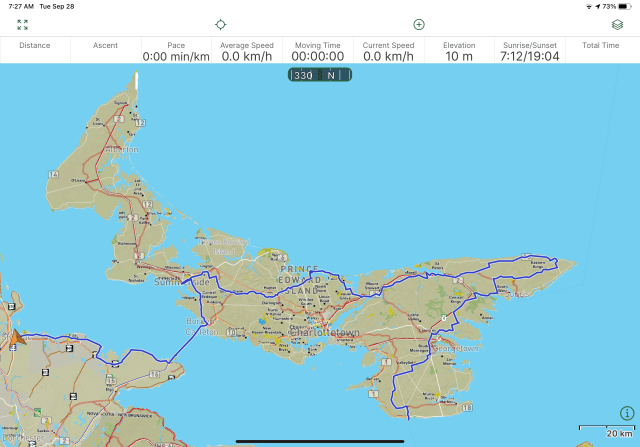Tap the orange current-position arrow marker

pyautogui.click(x=17, y=339)
